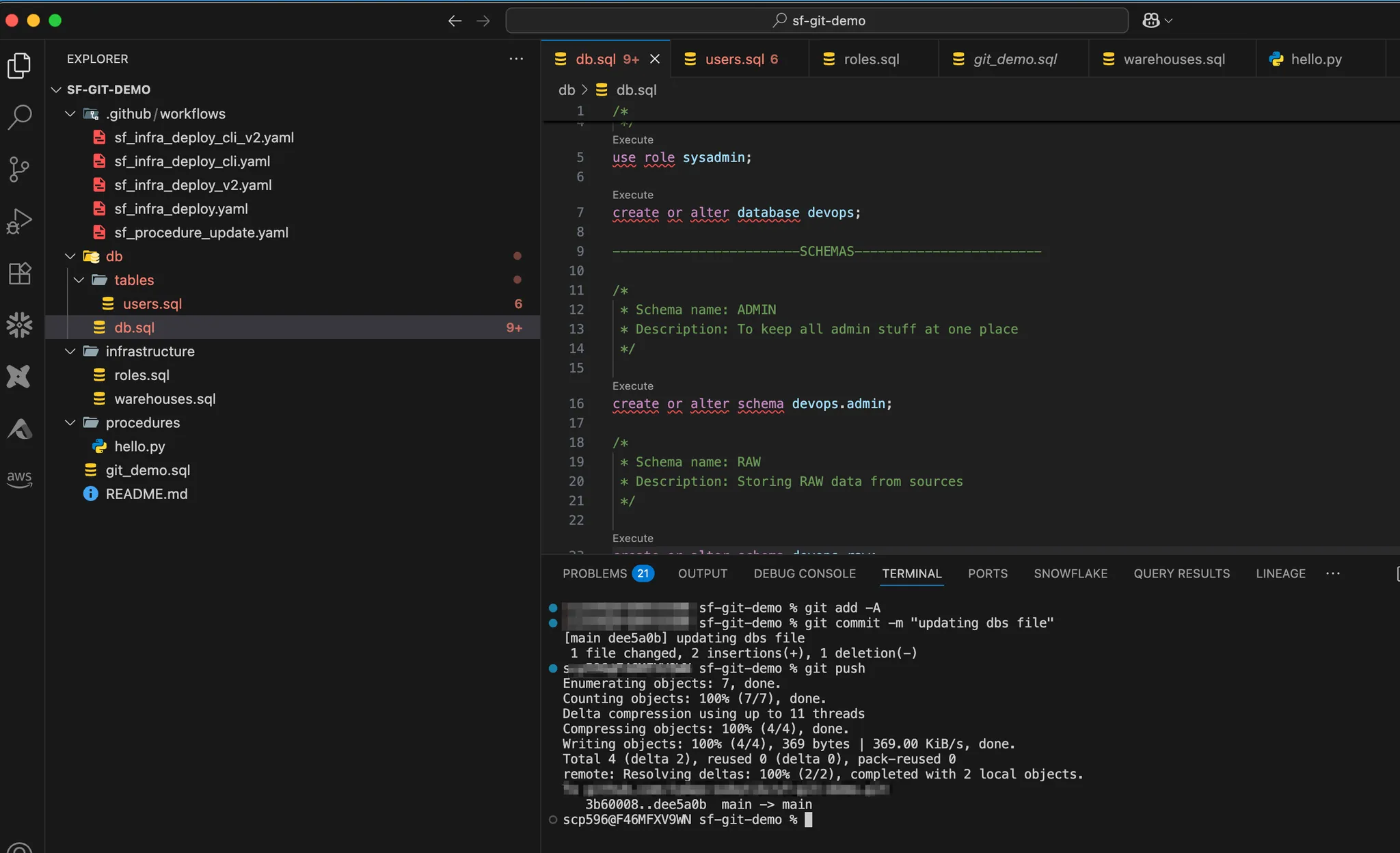
Task: Open the OUTPUT panel tab
Action: tap(703, 573)
